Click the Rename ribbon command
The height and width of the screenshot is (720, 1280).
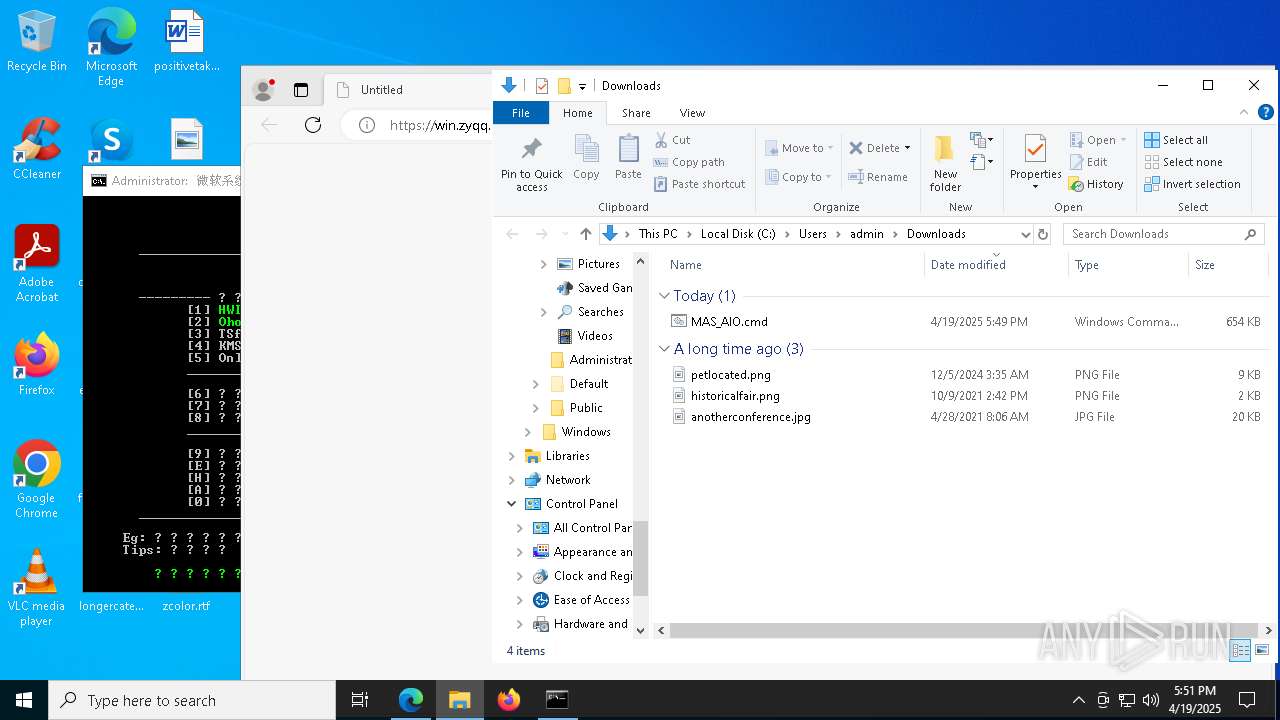[877, 177]
